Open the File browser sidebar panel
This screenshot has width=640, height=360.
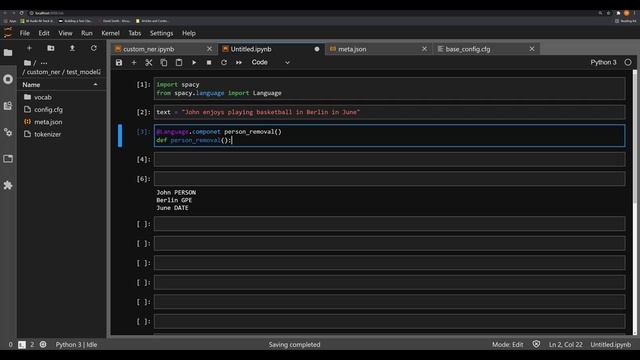8,53
